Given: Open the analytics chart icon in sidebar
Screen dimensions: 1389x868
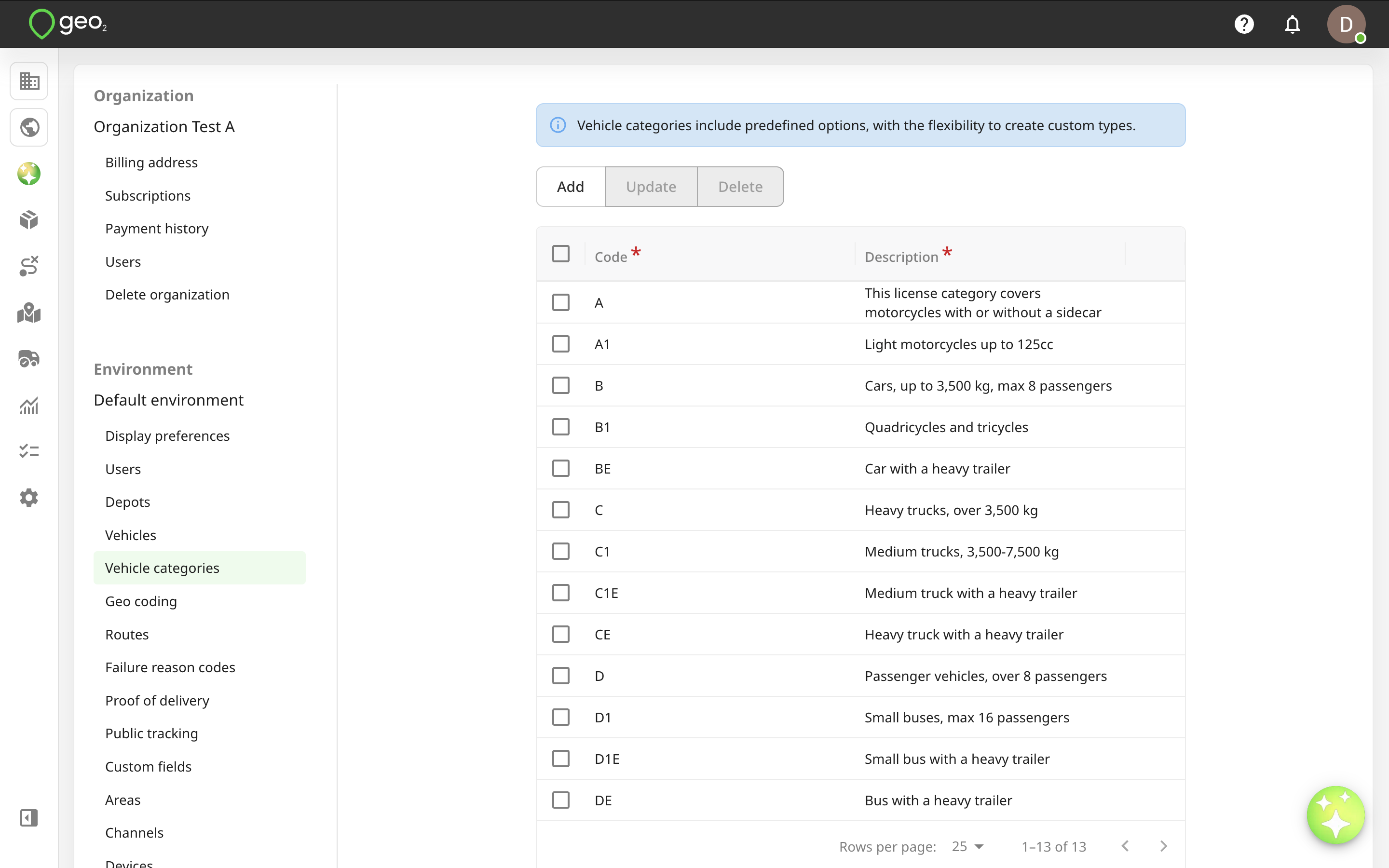Looking at the screenshot, I should (x=29, y=405).
